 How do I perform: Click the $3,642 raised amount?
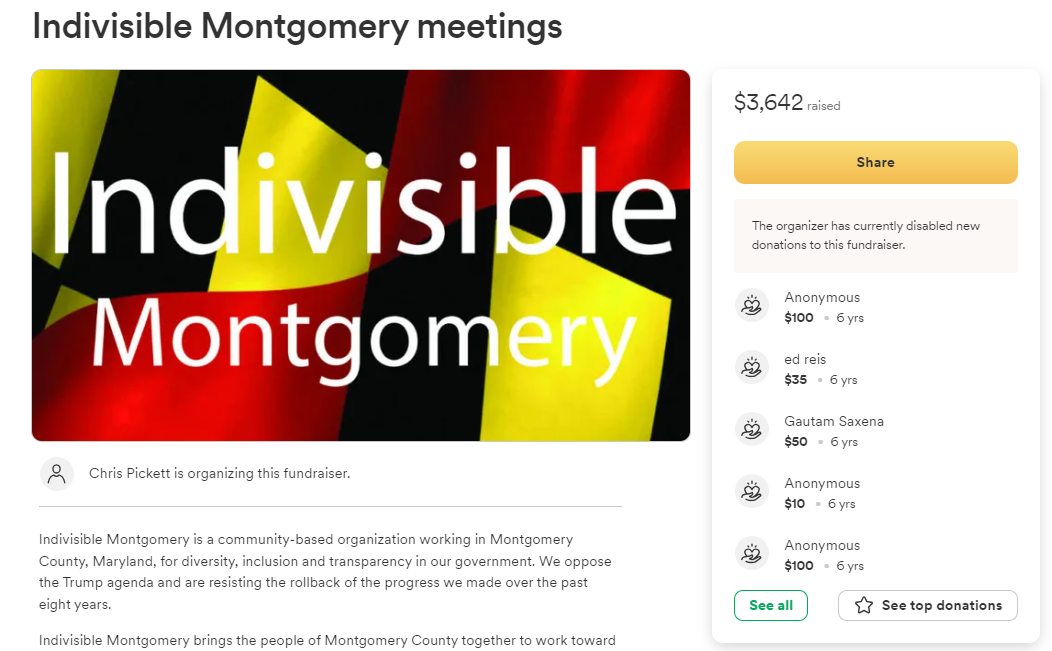coord(769,103)
